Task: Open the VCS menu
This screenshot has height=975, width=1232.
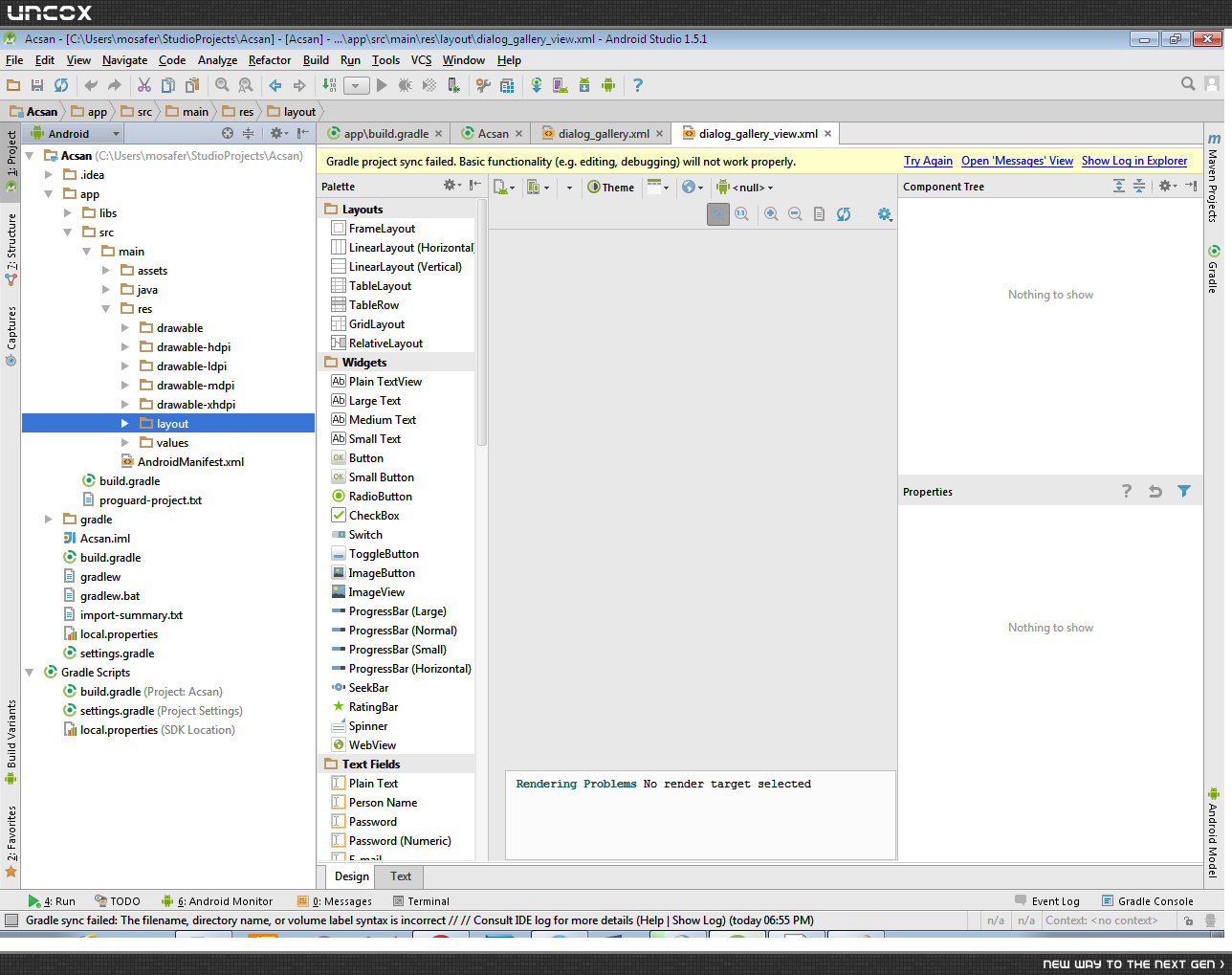Action: point(422,60)
